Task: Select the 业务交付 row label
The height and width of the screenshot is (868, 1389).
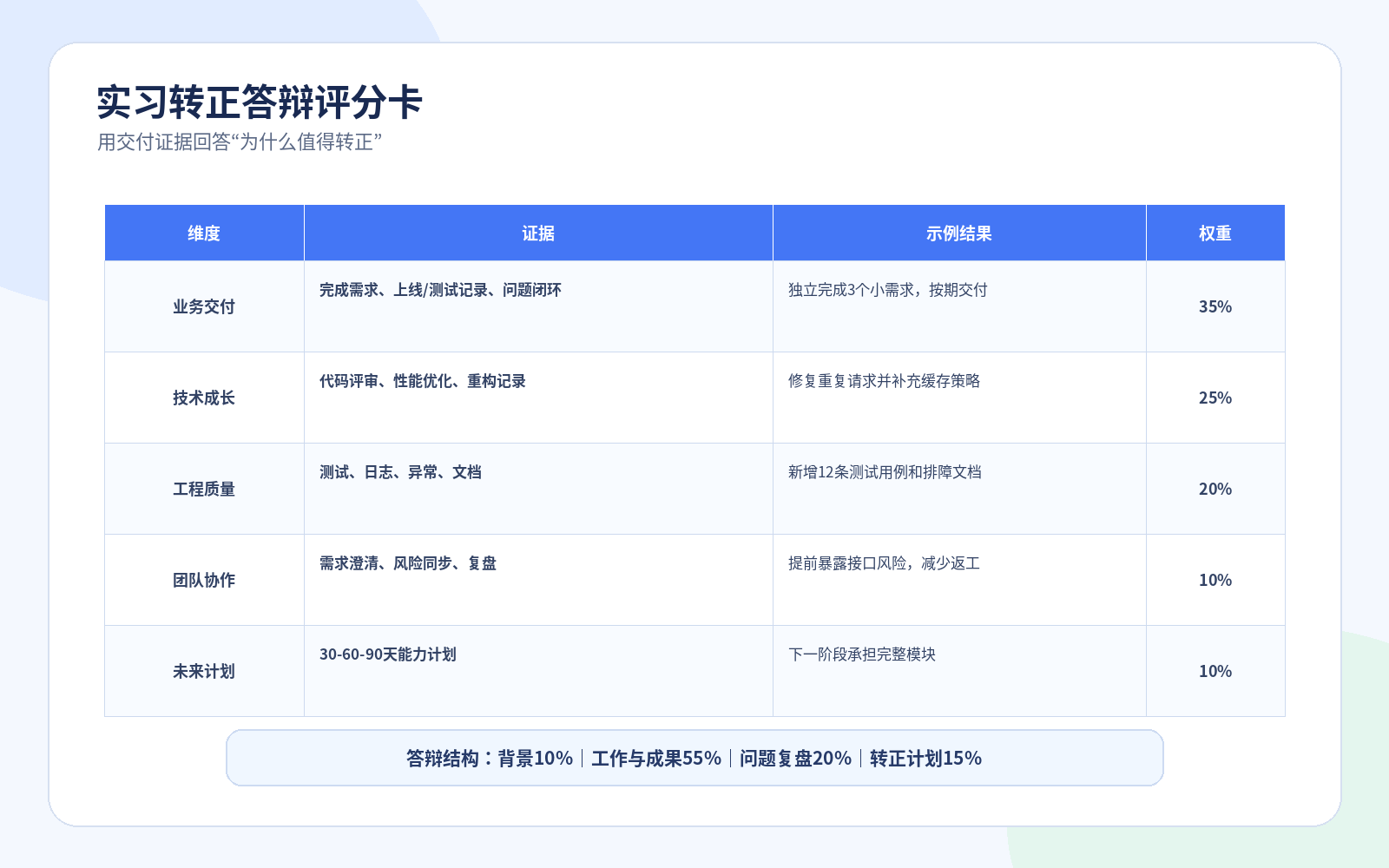Action: pyautogui.click(x=204, y=306)
